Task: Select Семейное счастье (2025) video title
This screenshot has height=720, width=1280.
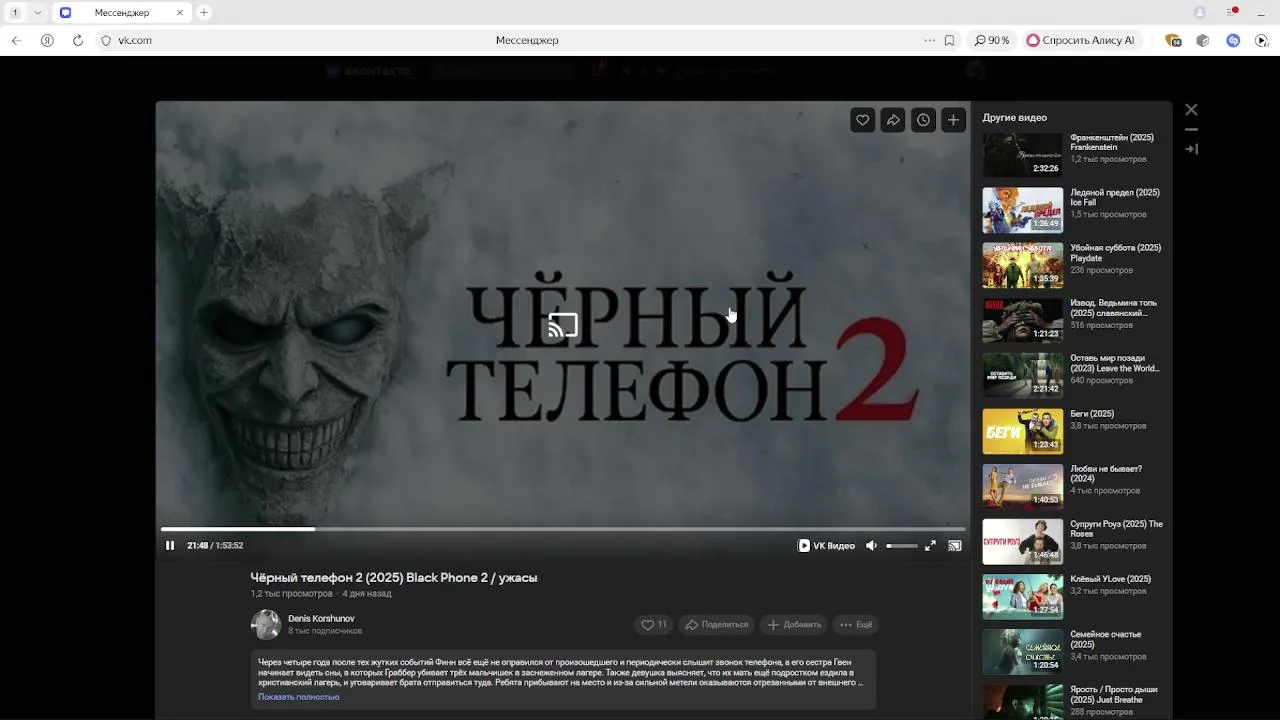Action: click(x=1106, y=639)
